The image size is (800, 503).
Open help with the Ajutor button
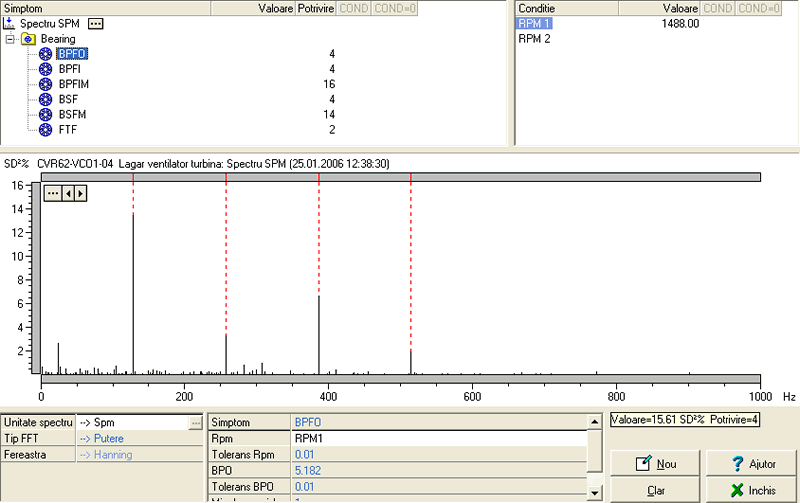(744, 464)
